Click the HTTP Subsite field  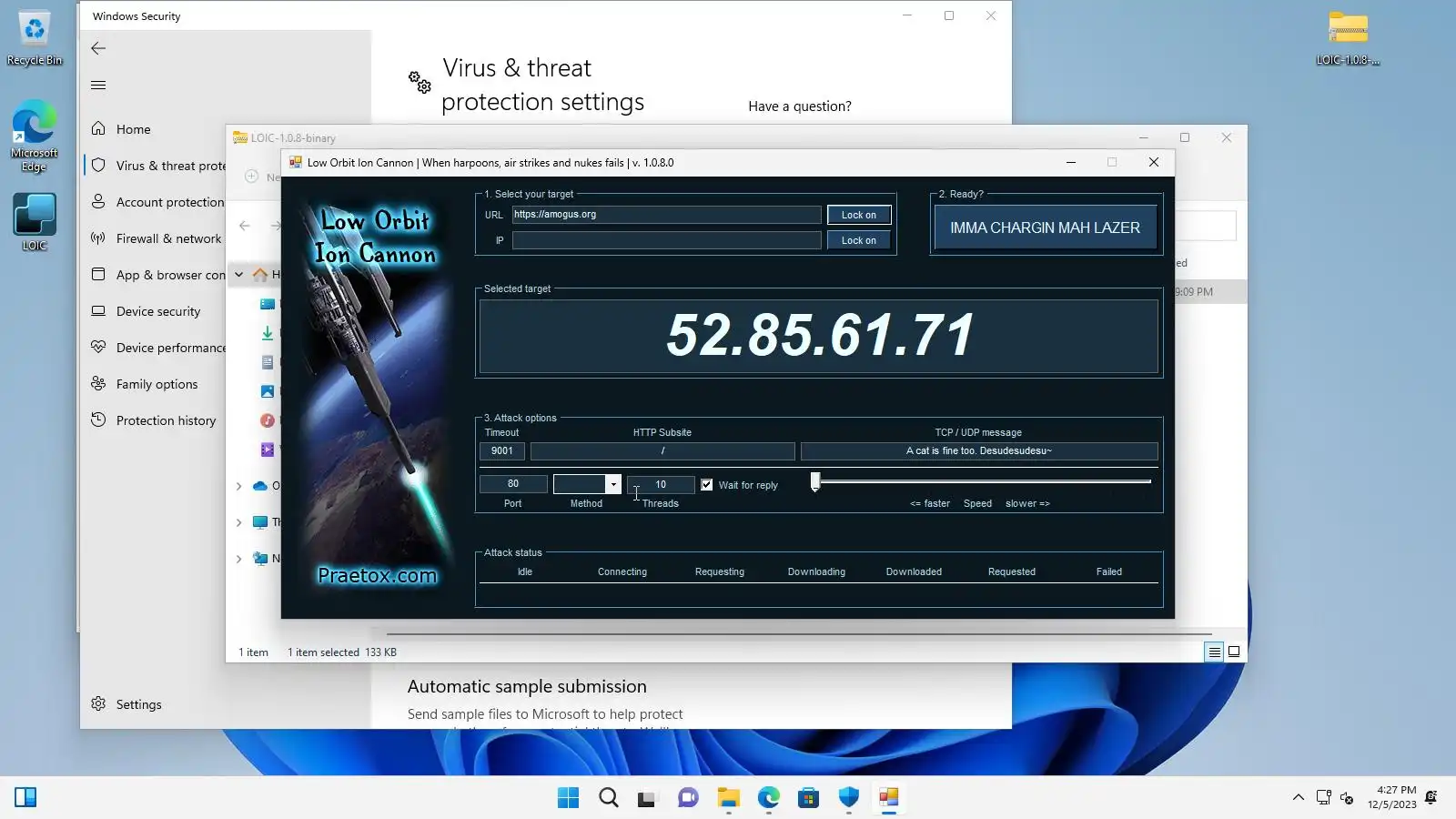click(x=662, y=450)
